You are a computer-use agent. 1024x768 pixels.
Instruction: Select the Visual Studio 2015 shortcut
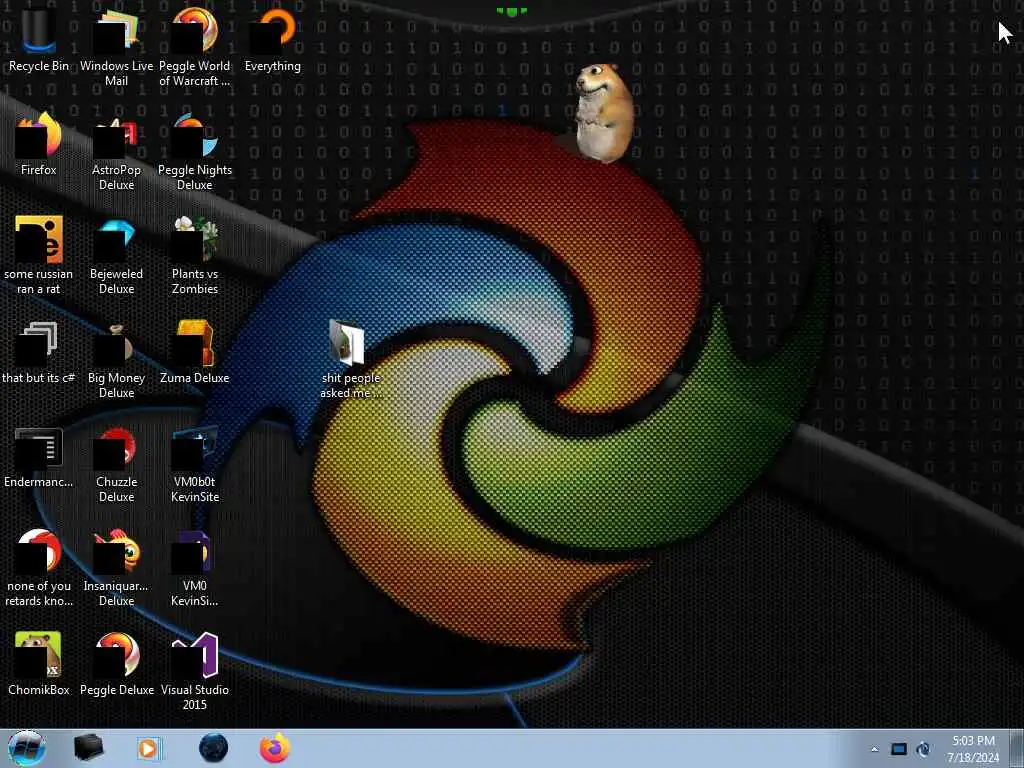195,671
